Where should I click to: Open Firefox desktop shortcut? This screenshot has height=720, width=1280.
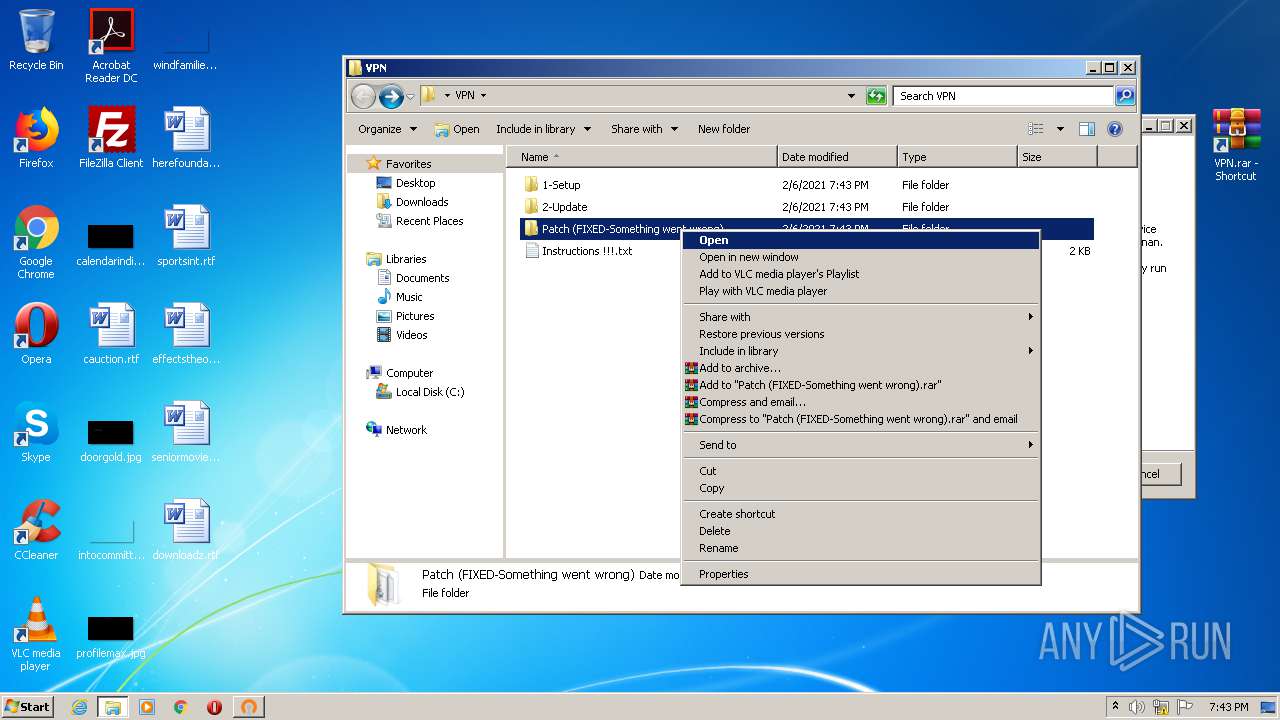pyautogui.click(x=36, y=138)
